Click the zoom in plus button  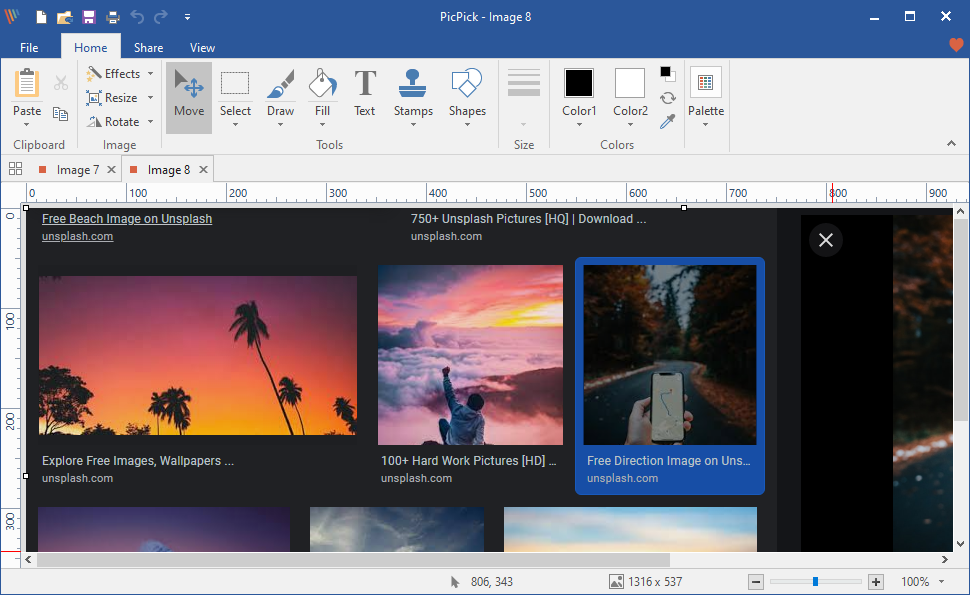[x=875, y=581]
